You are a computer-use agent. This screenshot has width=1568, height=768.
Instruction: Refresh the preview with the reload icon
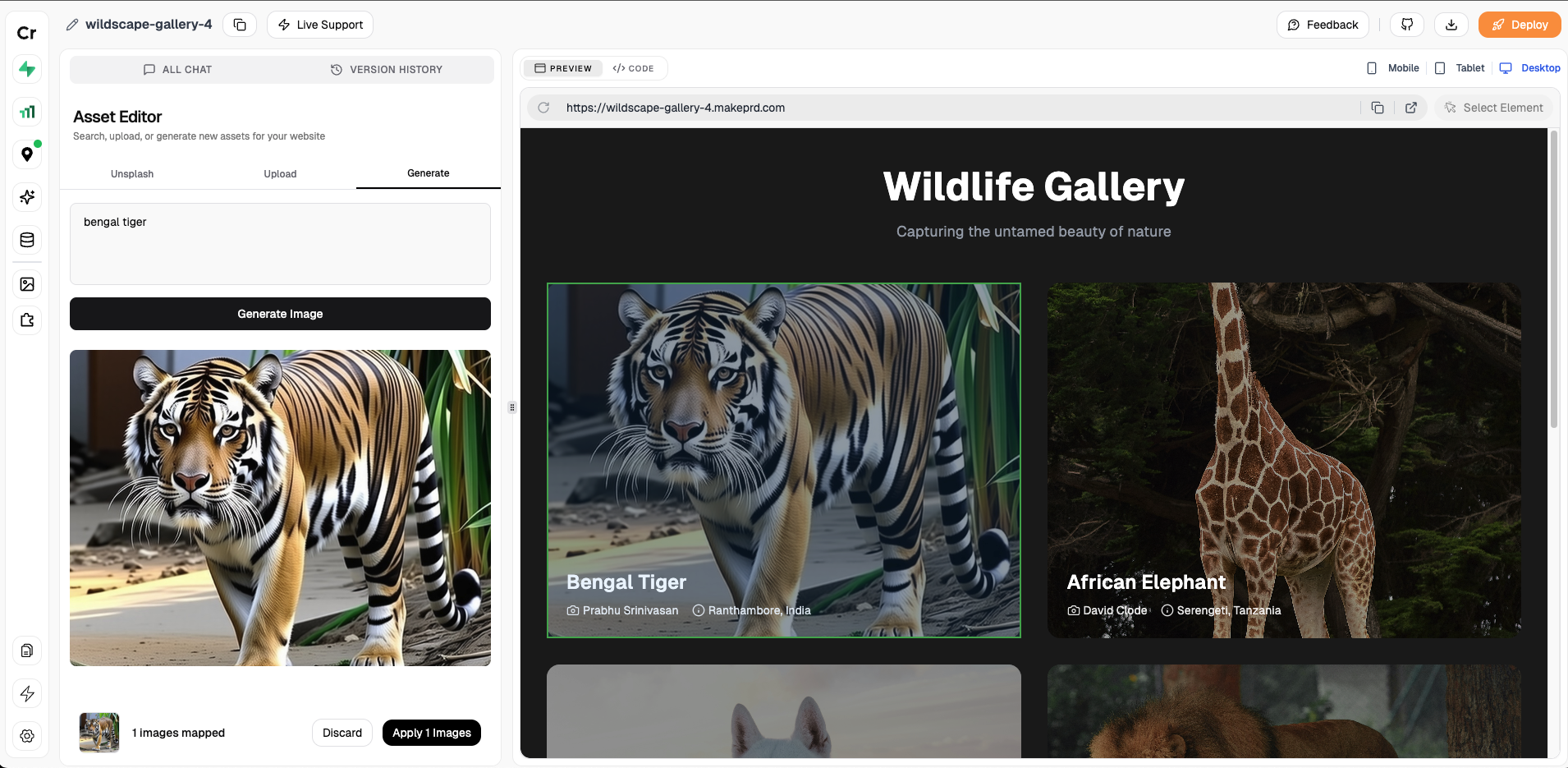pyautogui.click(x=544, y=108)
